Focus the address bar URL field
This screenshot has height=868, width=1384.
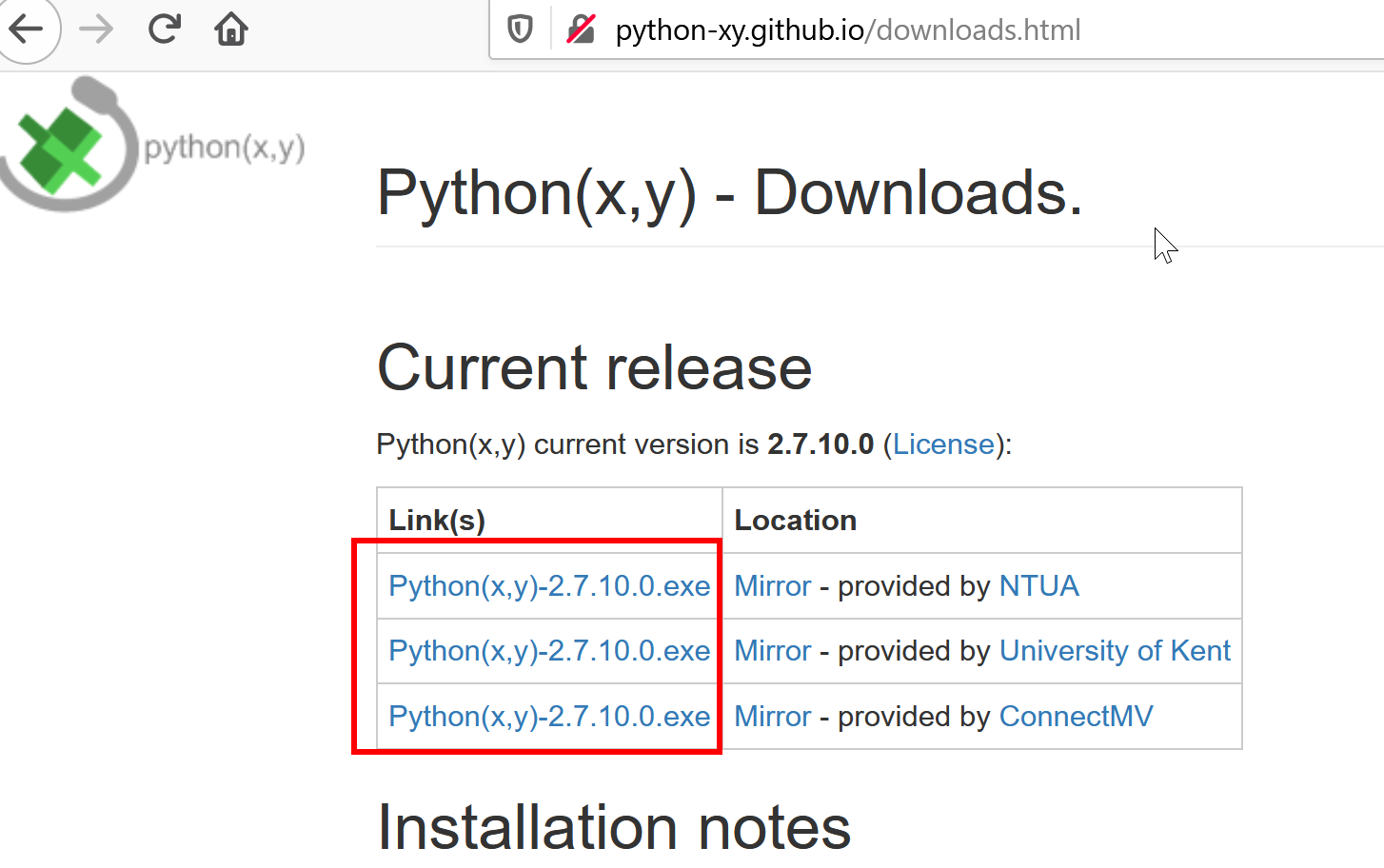(x=847, y=30)
